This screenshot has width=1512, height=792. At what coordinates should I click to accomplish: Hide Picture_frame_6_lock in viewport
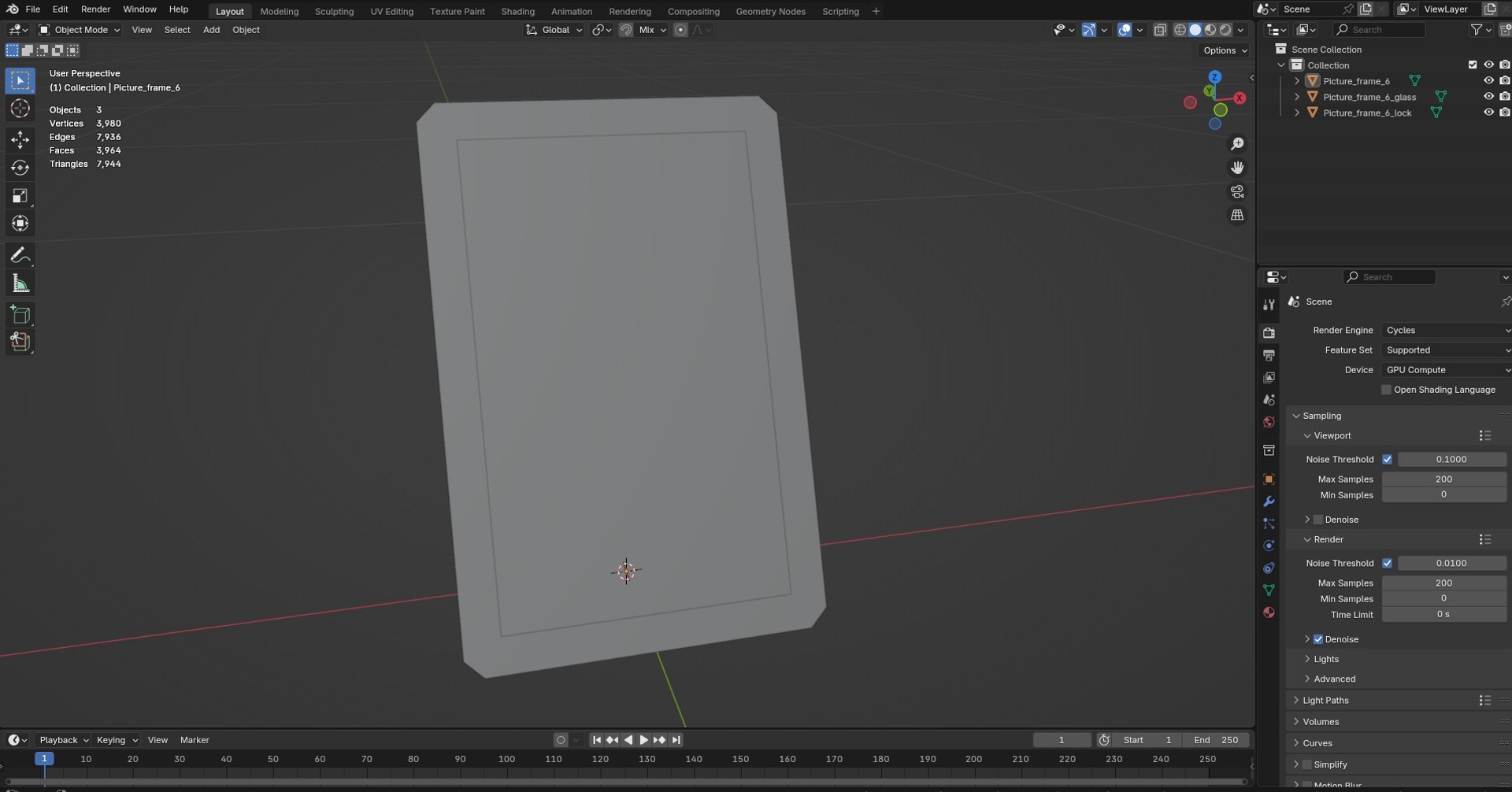point(1488,113)
